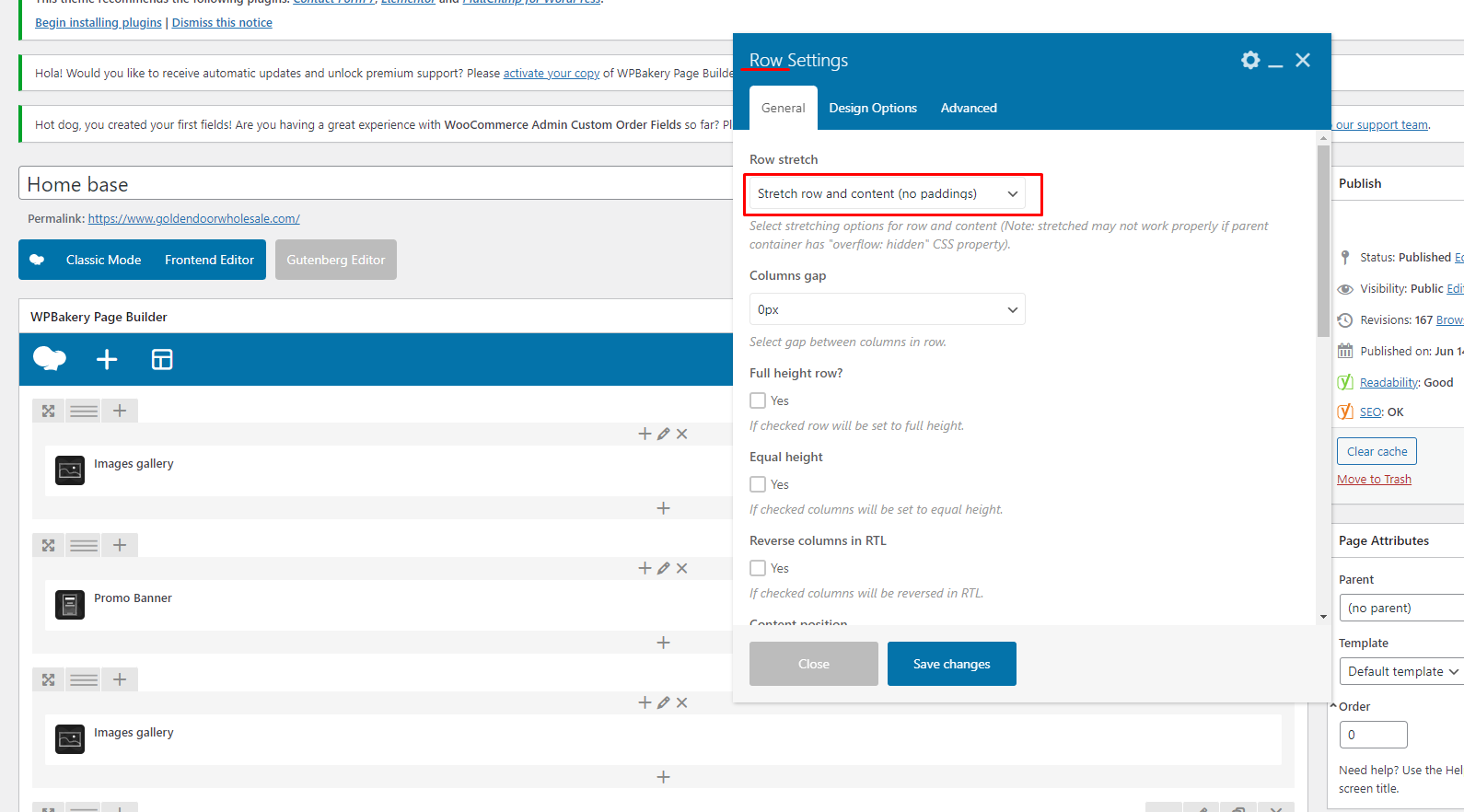Image resolution: width=1464 pixels, height=812 pixels.
Task: Switch to Classic Mode
Action: tap(104, 260)
